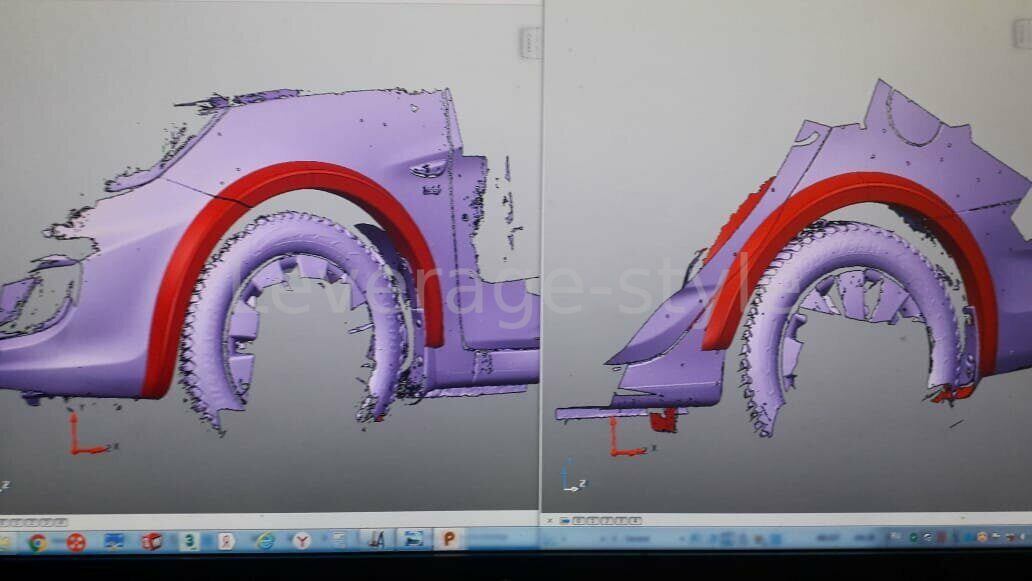Open the Yandex 'Я' taskbar icon

(x=227, y=541)
